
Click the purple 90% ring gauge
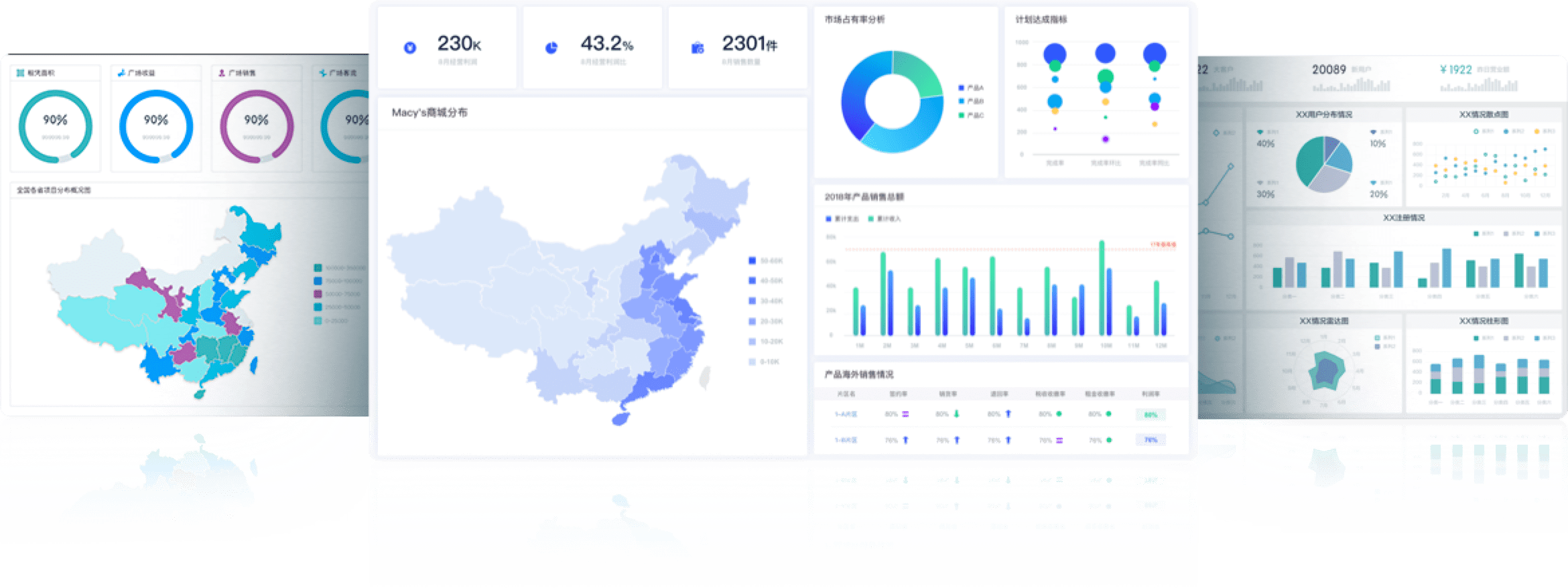point(257,127)
